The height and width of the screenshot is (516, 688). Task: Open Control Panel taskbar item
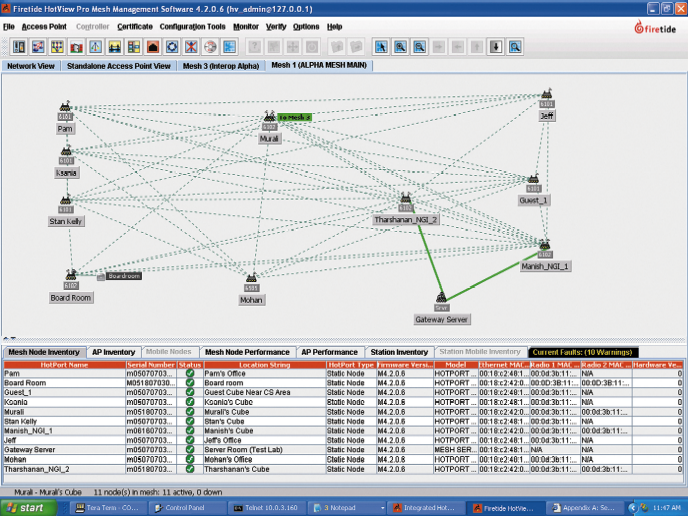point(187,508)
